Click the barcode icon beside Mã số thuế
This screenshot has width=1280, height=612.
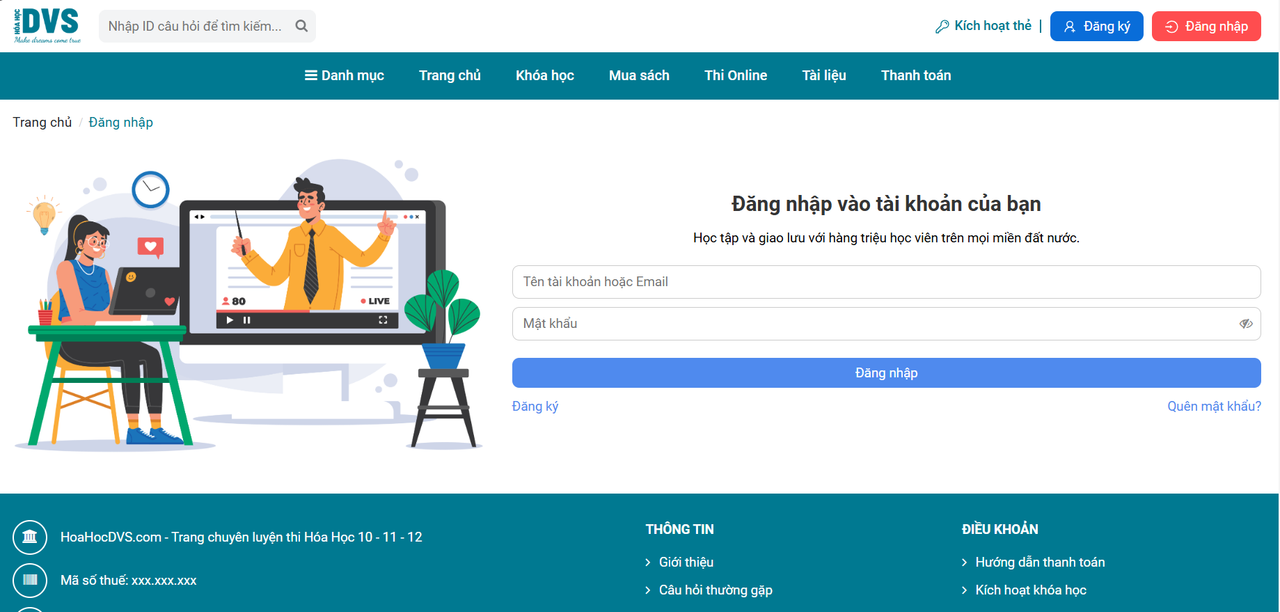coord(30,580)
